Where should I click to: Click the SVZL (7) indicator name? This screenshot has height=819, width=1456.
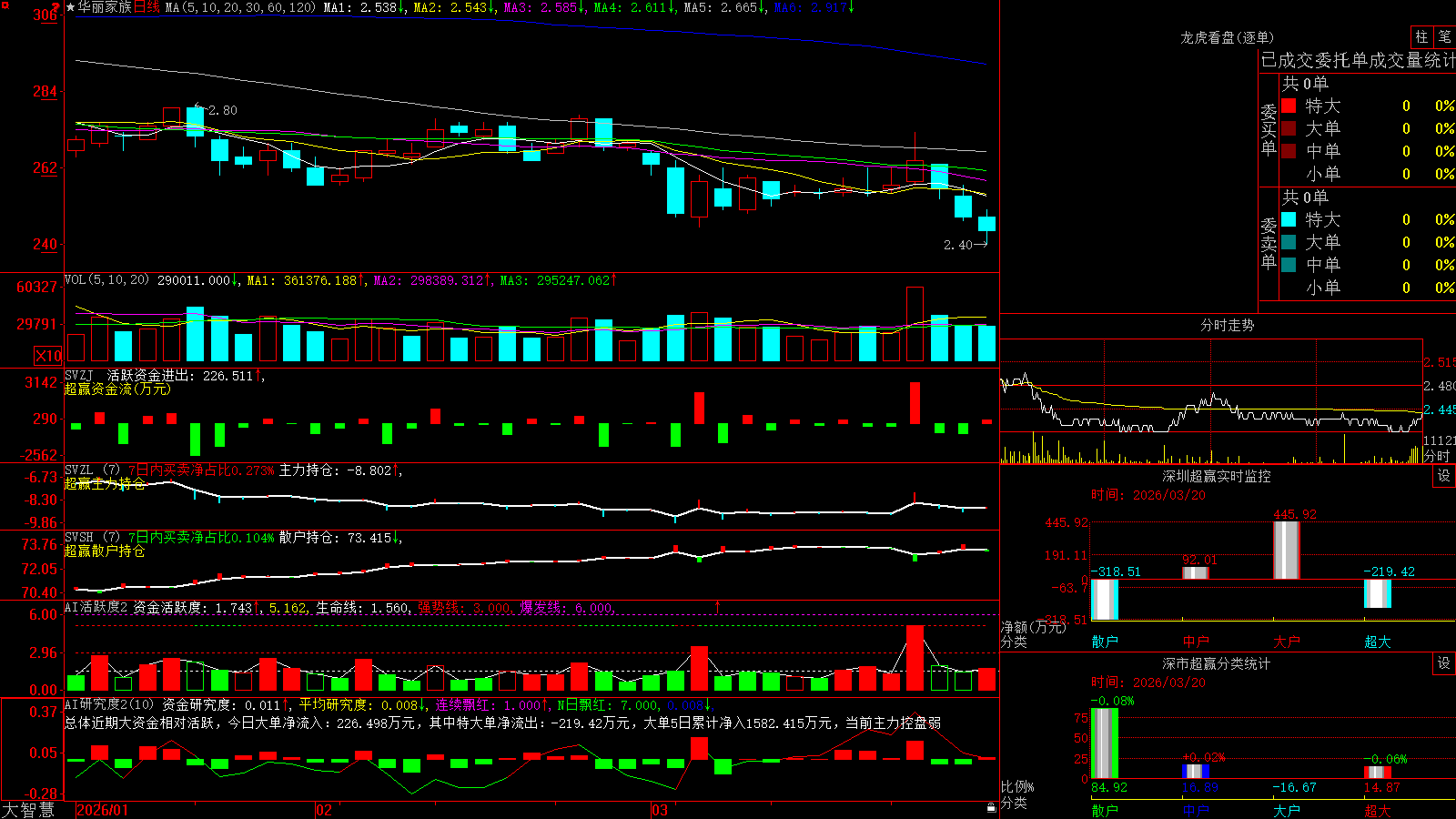click(x=92, y=470)
